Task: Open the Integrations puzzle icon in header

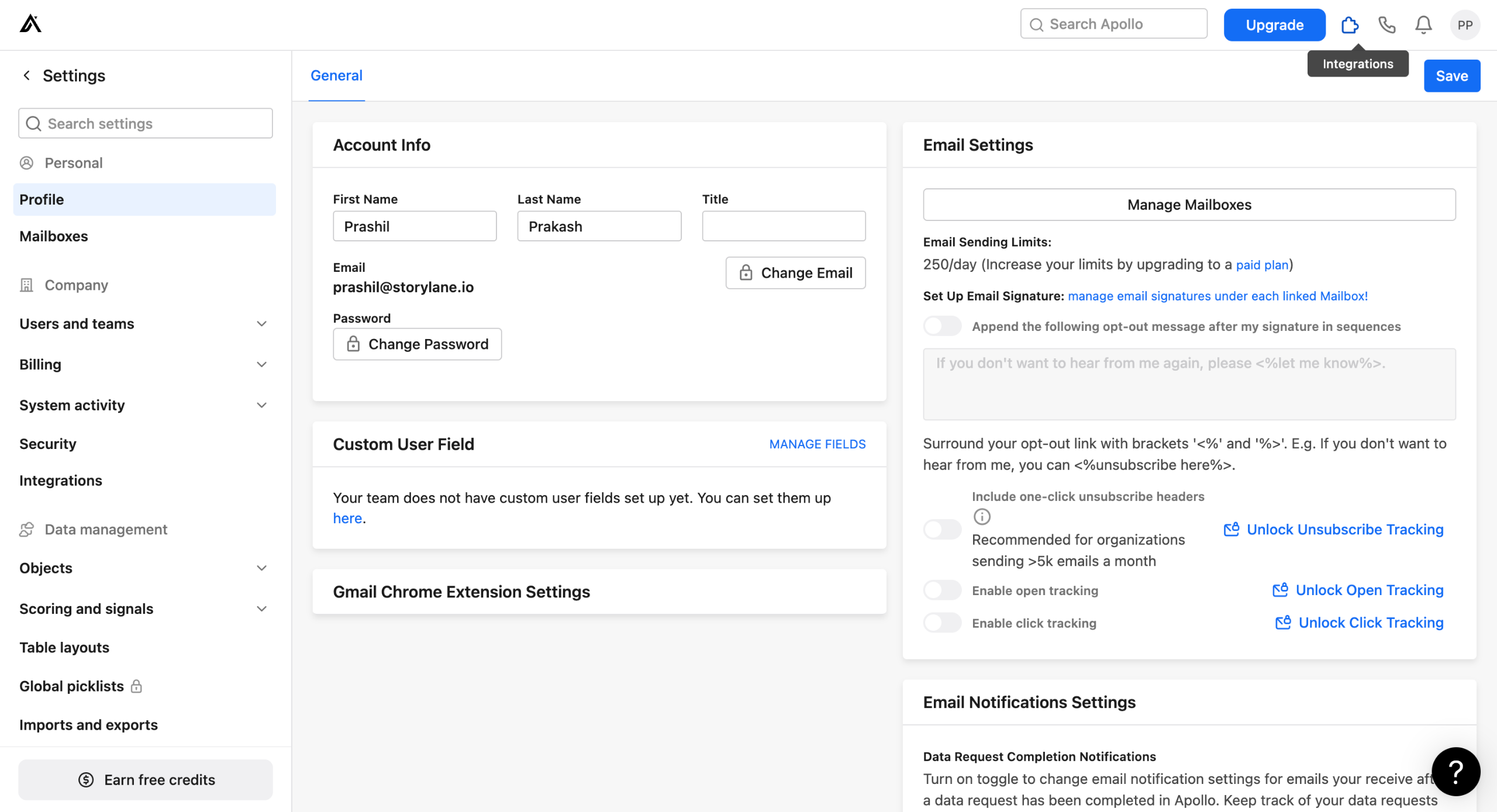Action: click(x=1350, y=25)
